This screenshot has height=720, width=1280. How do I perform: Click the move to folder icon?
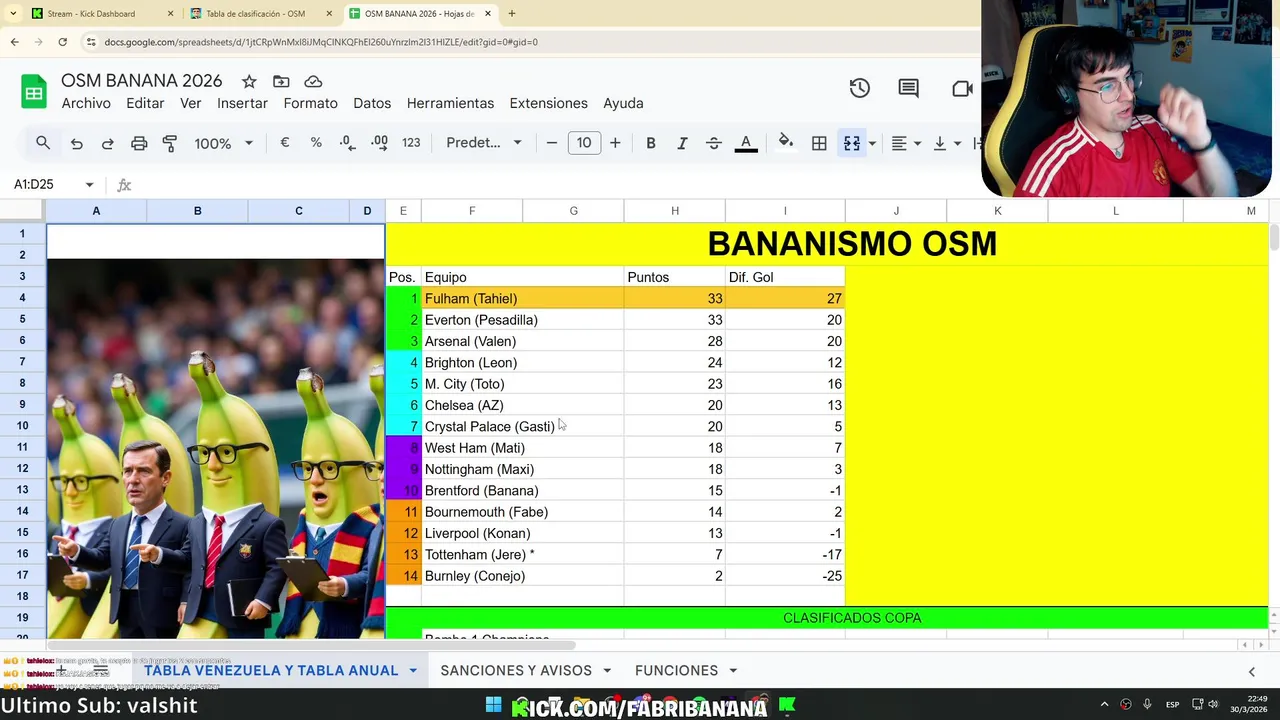(x=281, y=81)
